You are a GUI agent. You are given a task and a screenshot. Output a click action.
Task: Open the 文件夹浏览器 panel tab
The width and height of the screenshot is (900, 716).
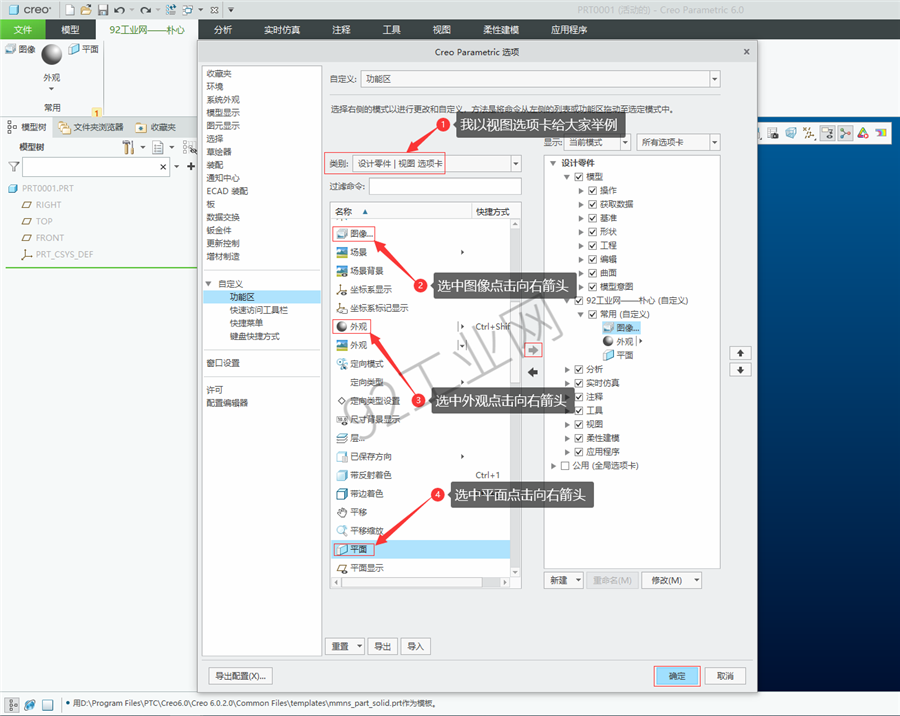(x=91, y=127)
